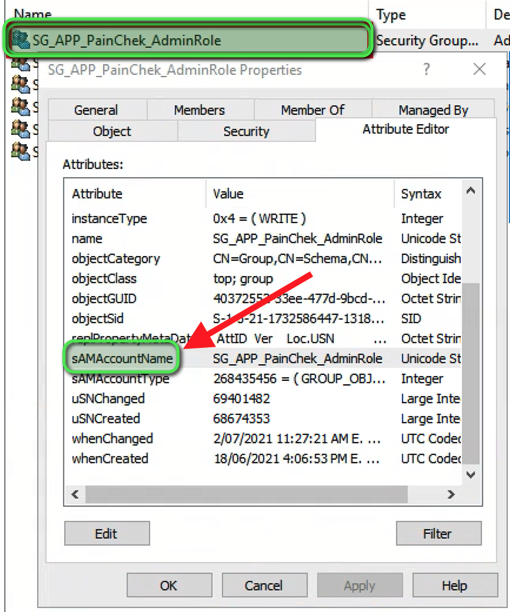This screenshot has height=612, width=510.
Task: Switch to the Member Of tab
Action: point(313,110)
